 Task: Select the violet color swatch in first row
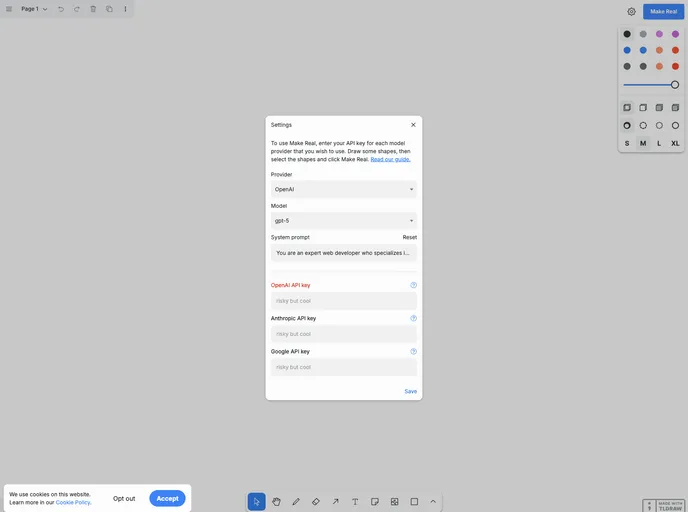pyautogui.click(x=675, y=34)
